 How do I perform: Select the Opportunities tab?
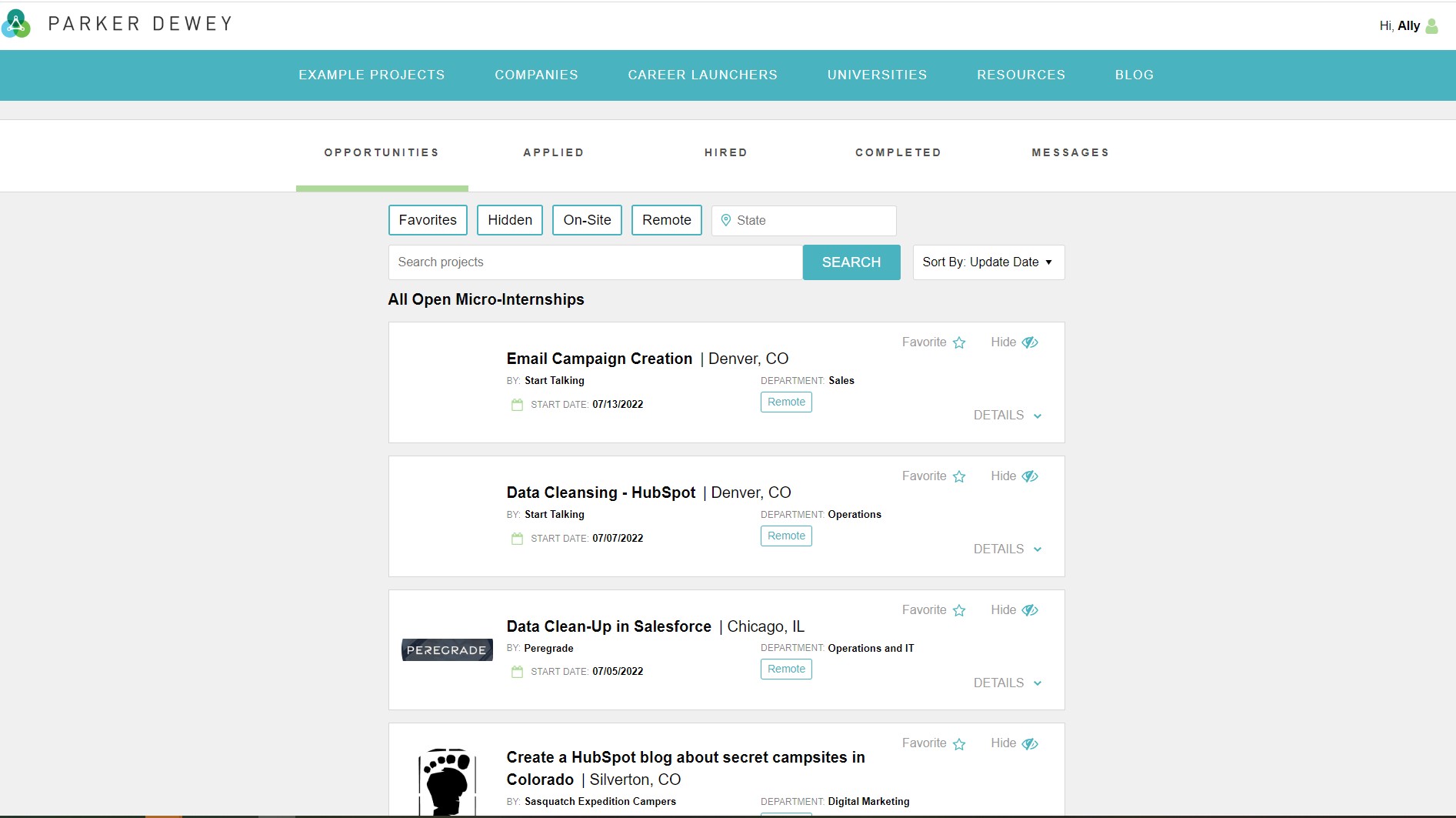point(381,152)
